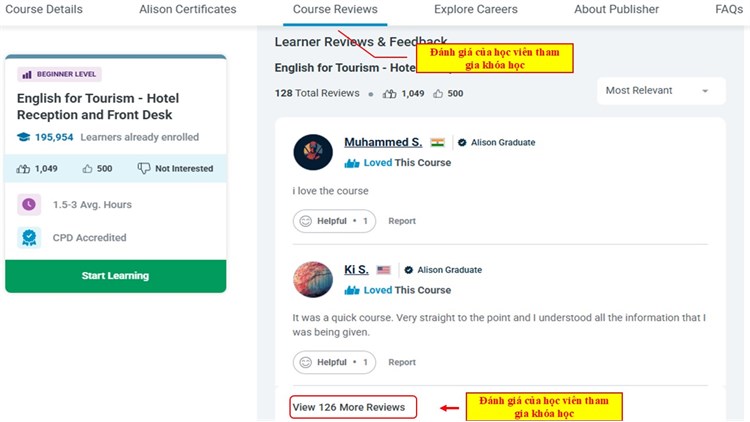
Task: Click CPD Accredited badge icon
Action: pos(29,238)
